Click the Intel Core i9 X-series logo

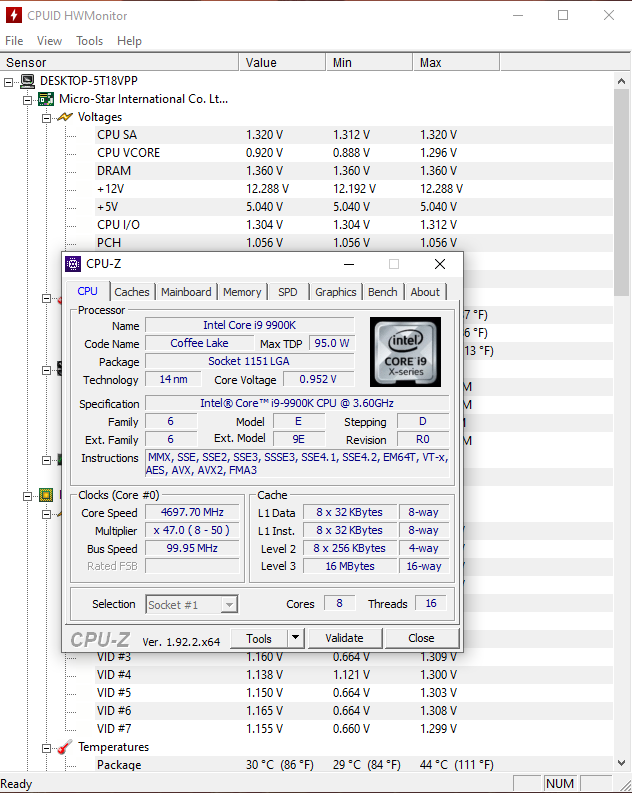(x=405, y=351)
